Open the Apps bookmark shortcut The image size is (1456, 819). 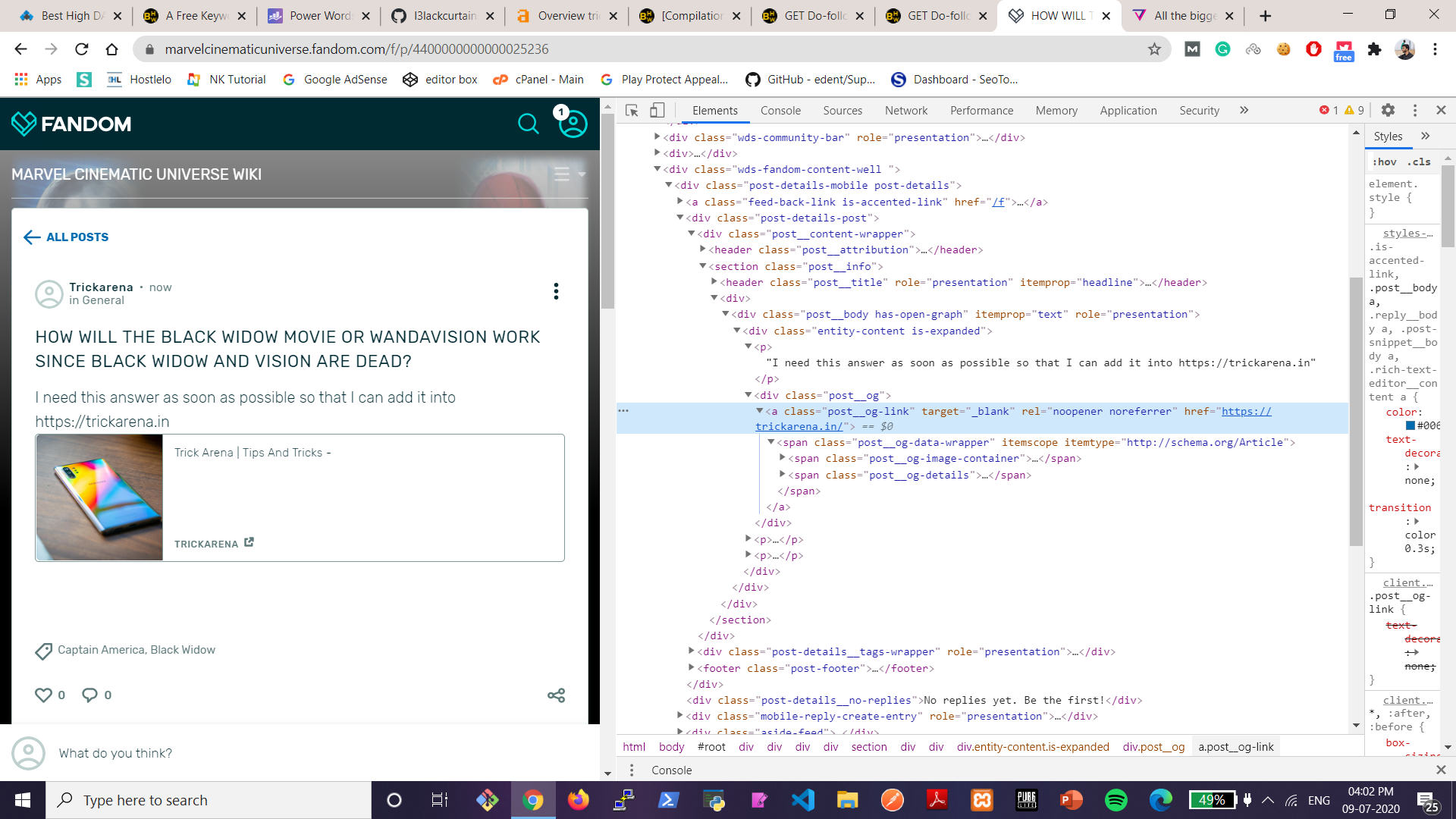[x=38, y=80]
